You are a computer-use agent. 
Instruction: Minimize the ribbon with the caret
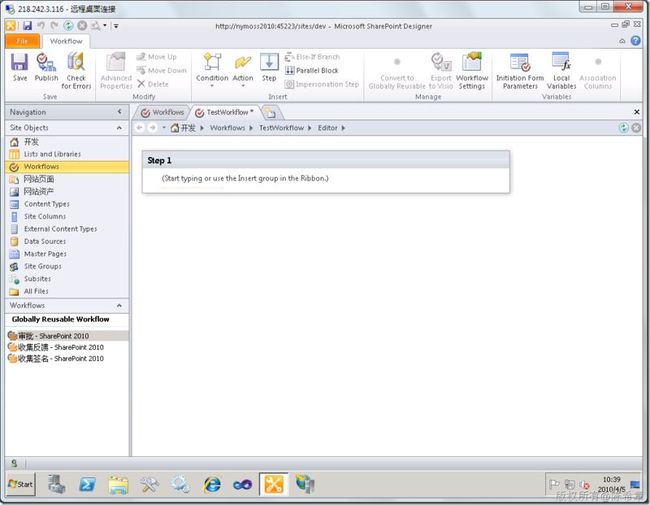tap(622, 41)
